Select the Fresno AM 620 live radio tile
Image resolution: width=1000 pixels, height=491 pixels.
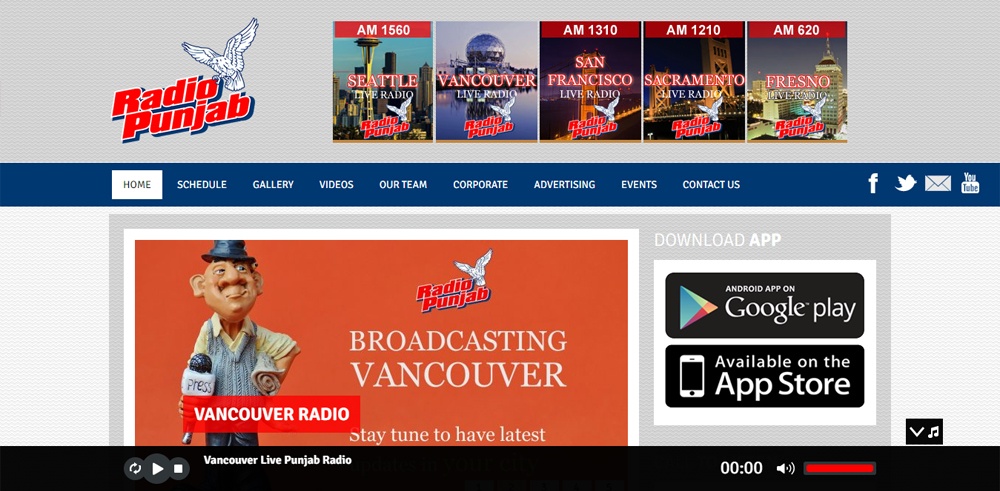point(797,81)
